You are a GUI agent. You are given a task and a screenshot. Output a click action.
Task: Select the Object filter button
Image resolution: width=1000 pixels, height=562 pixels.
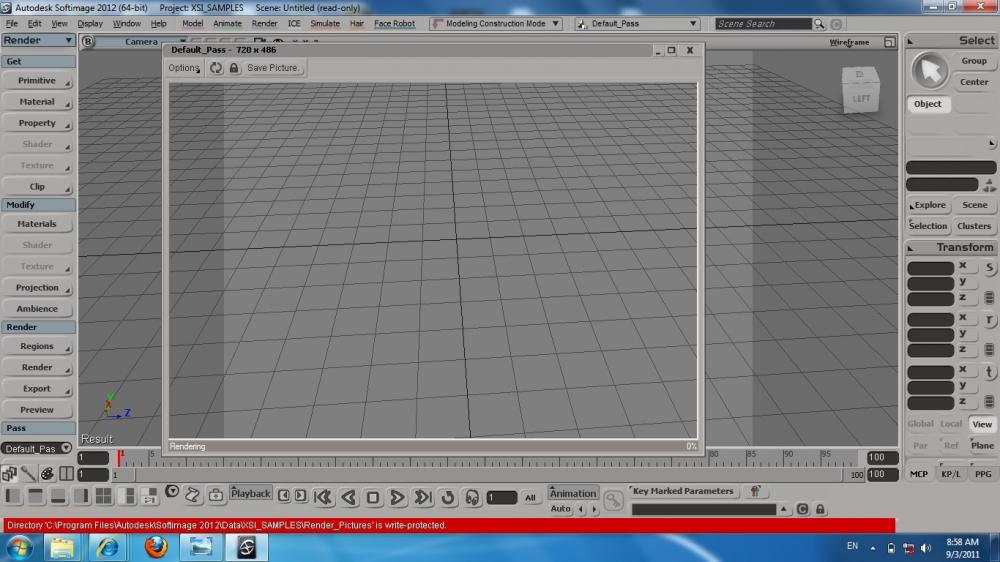928,104
